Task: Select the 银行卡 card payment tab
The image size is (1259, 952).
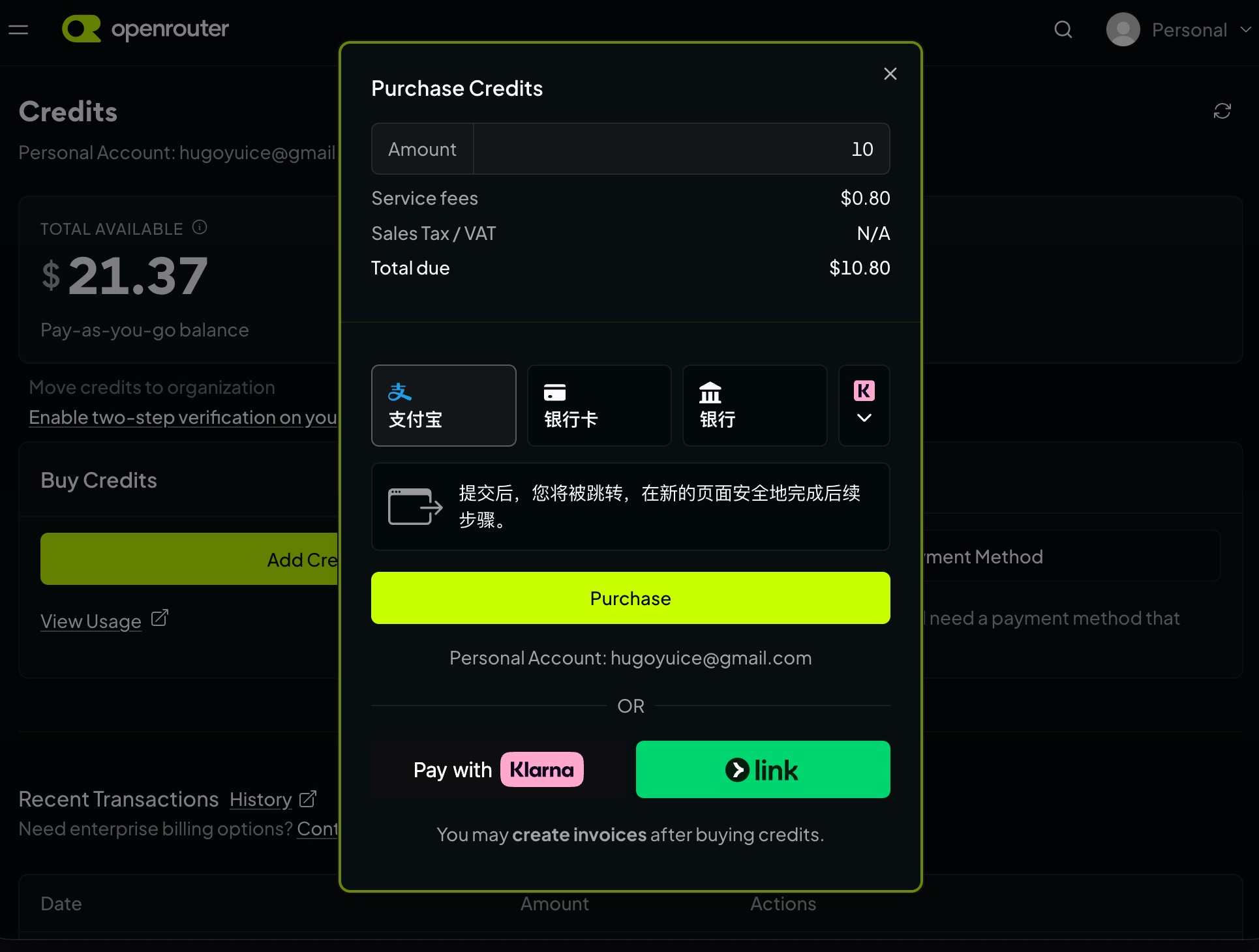Action: pyautogui.click(x=599, y=406)
